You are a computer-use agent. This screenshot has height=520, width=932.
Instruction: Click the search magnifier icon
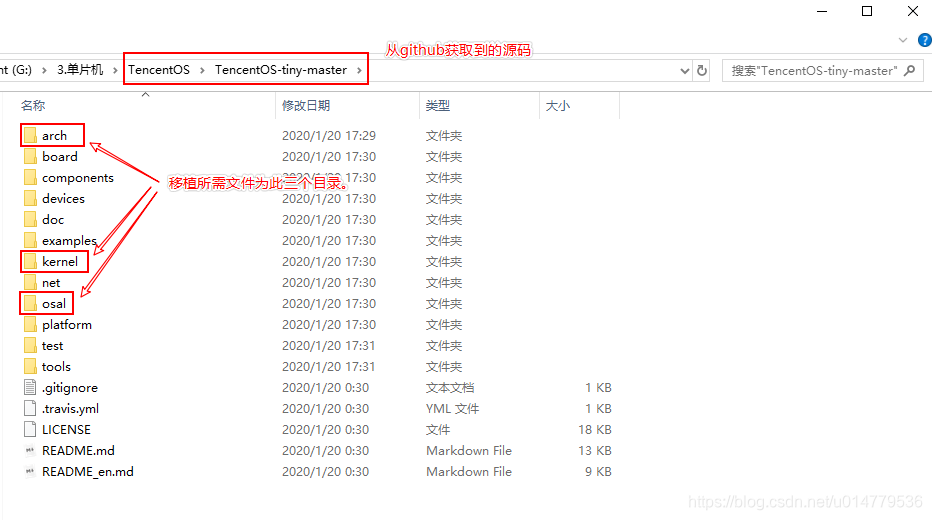coord(909,71)
